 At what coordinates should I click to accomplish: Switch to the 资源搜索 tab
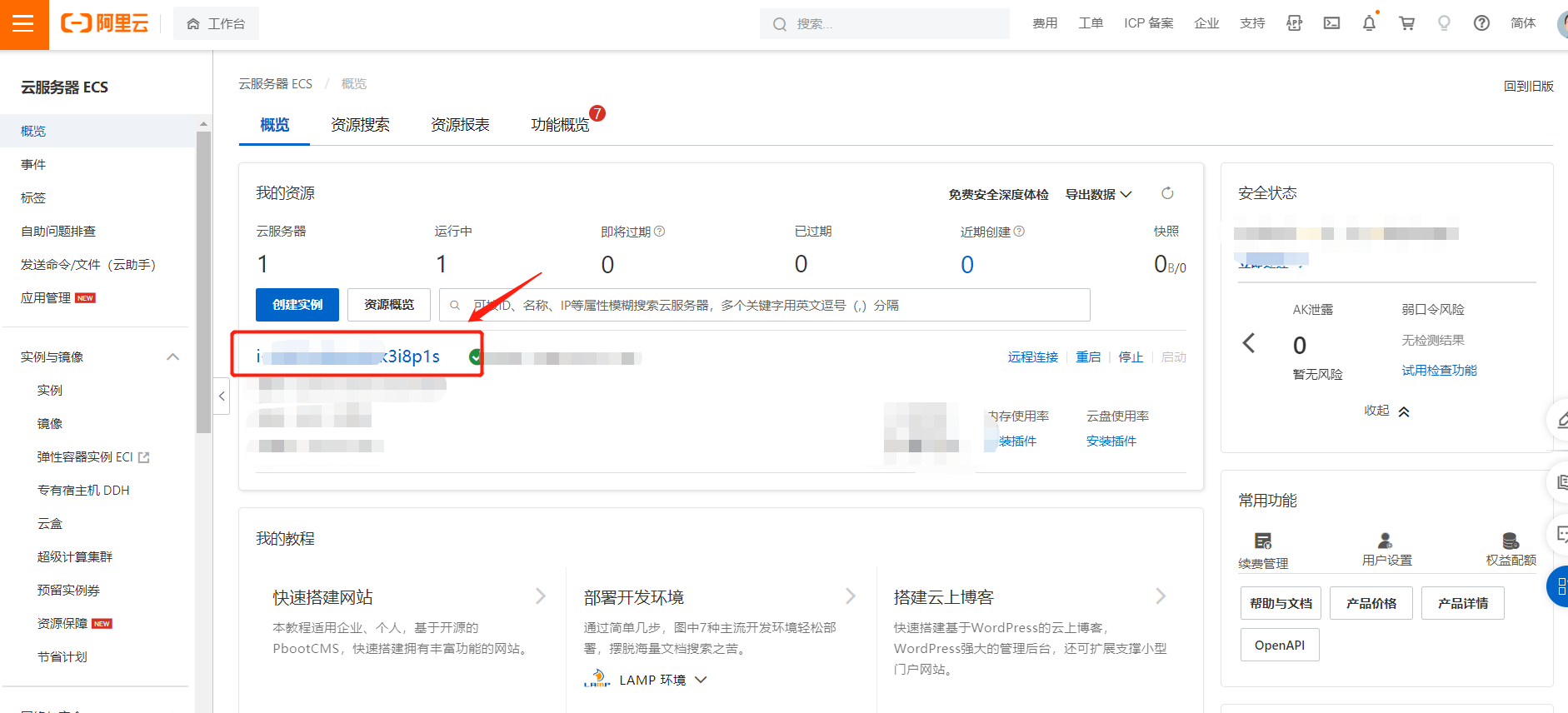(x=360, y=125)
